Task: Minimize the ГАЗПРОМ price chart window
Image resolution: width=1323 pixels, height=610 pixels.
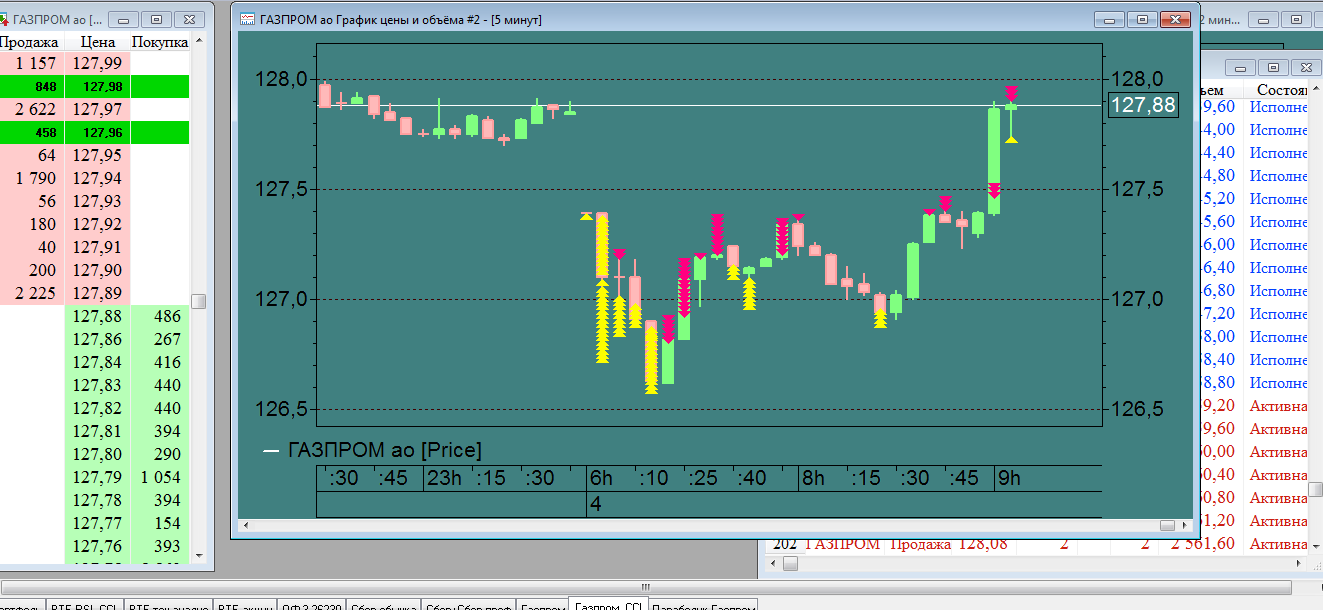Action: [x=1109, y=19]
